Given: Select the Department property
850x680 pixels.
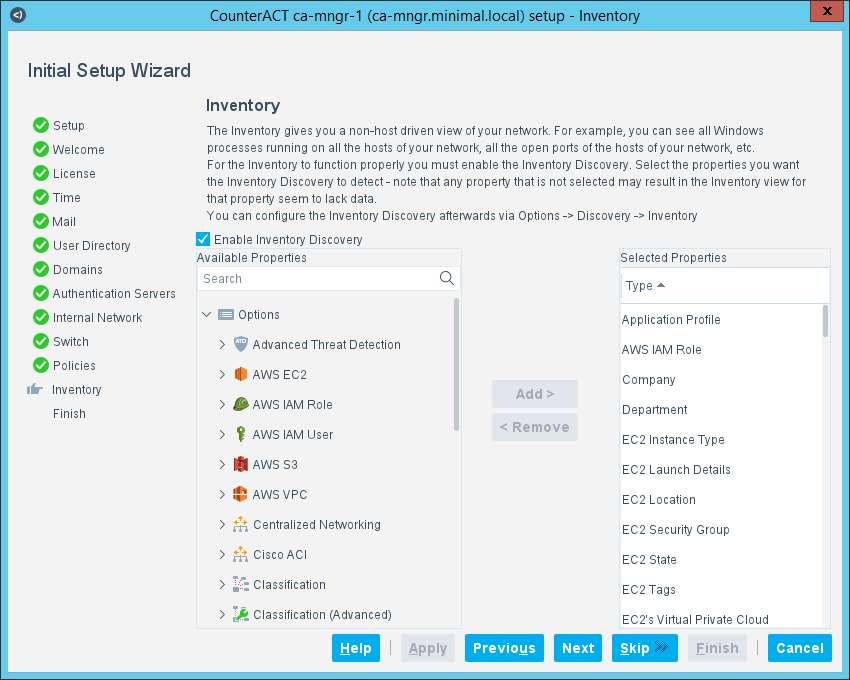Looking at the screenshot, I should pyautogui.click(x=721, y=409).
